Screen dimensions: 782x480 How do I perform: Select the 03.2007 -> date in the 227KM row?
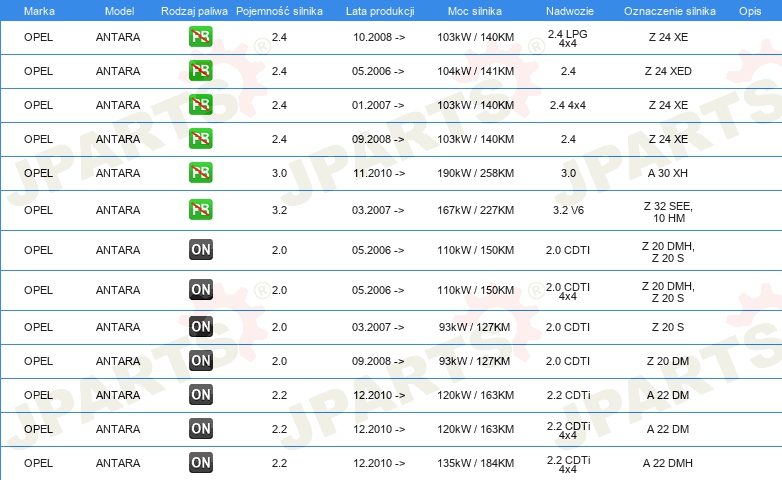pyautogui.click(x=378, y=210)
